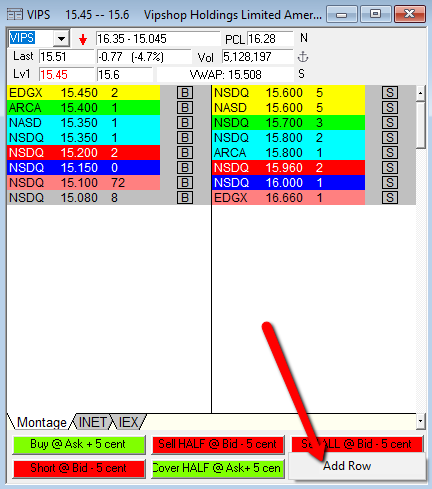
Task: Click B button on EDGX 15.450 bid row
Action: (185, 93)
